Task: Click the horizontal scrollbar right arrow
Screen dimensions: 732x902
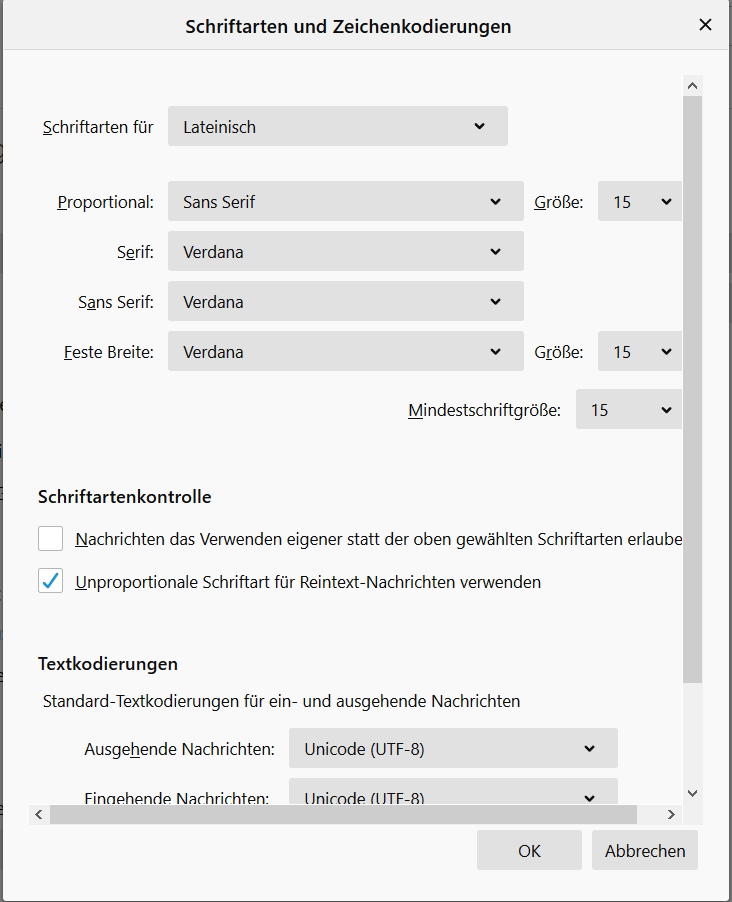Action: pos(672,815)
